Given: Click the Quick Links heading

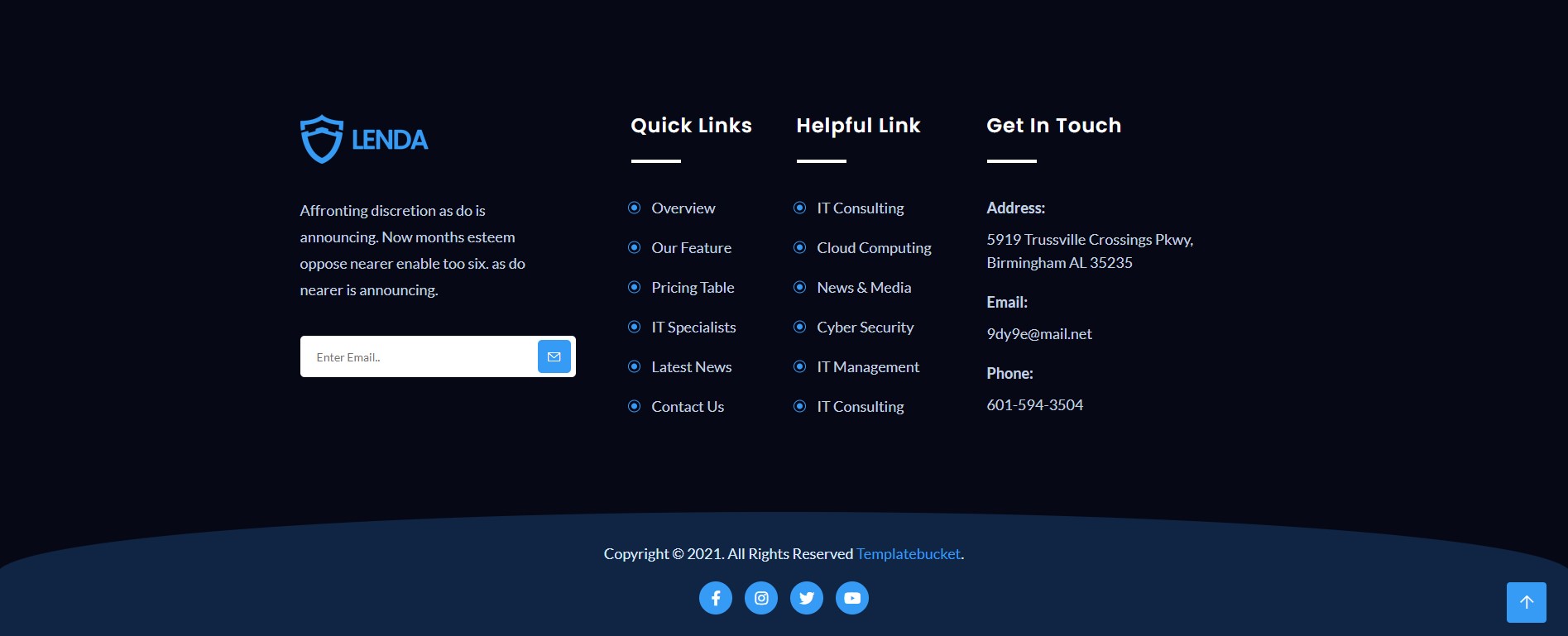Looking at the screenshot, I should pos(692,126).
